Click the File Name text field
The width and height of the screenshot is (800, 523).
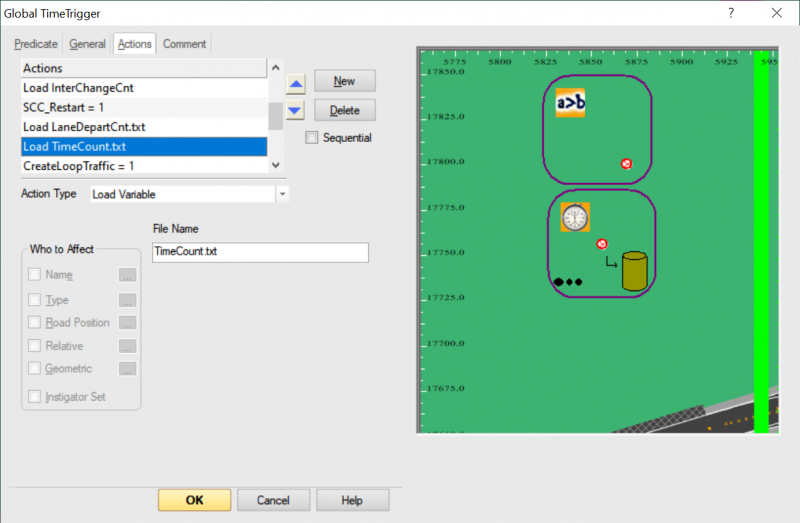tap(260, 252)
